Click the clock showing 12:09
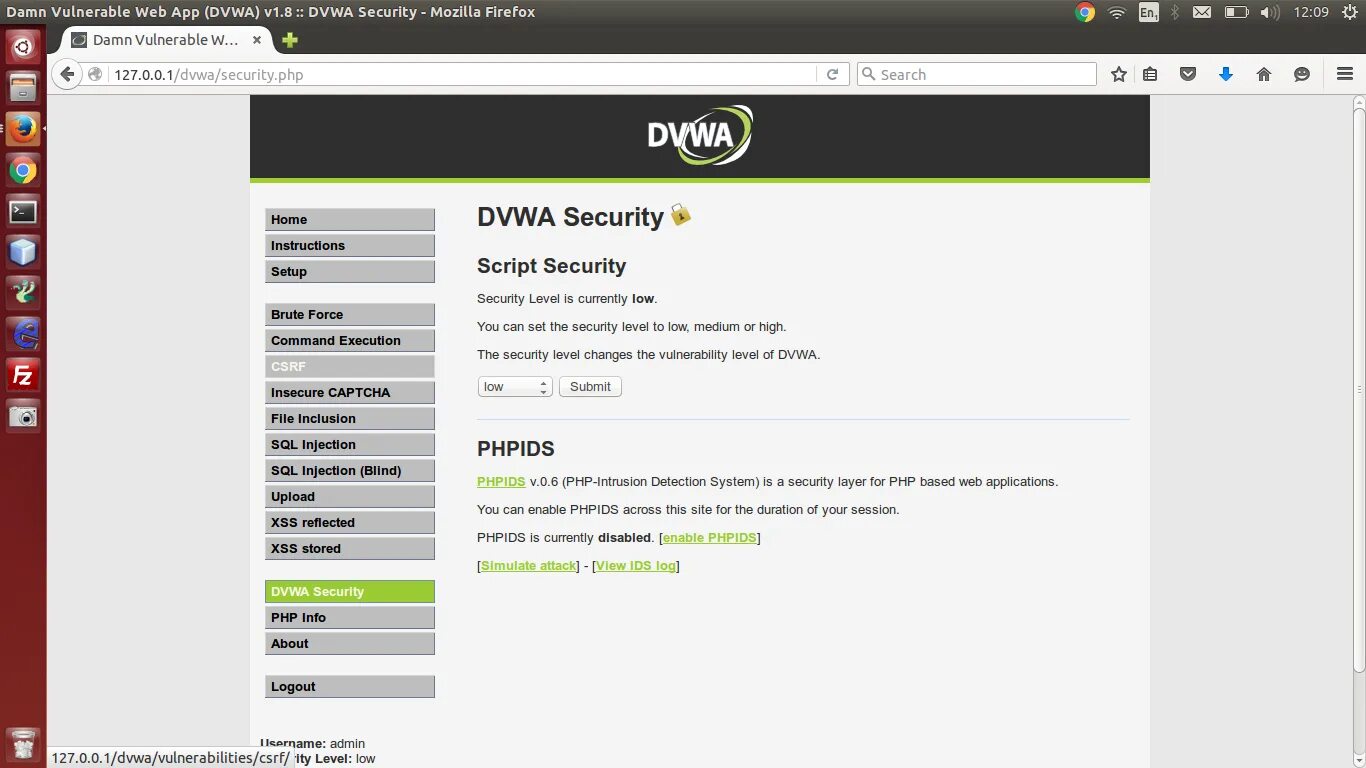 (x=1310, y=12)
